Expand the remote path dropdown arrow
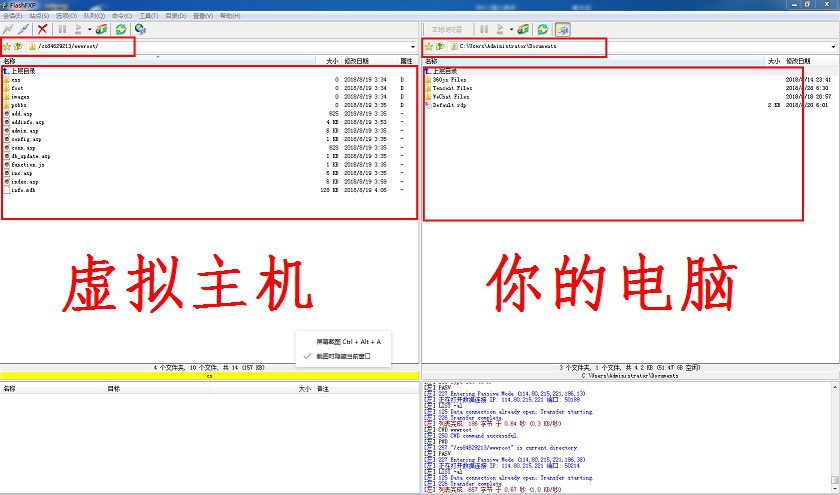Image resolution: width=840 pixels, height=495 pixels. pyautogui.click(x=413, y=47)
